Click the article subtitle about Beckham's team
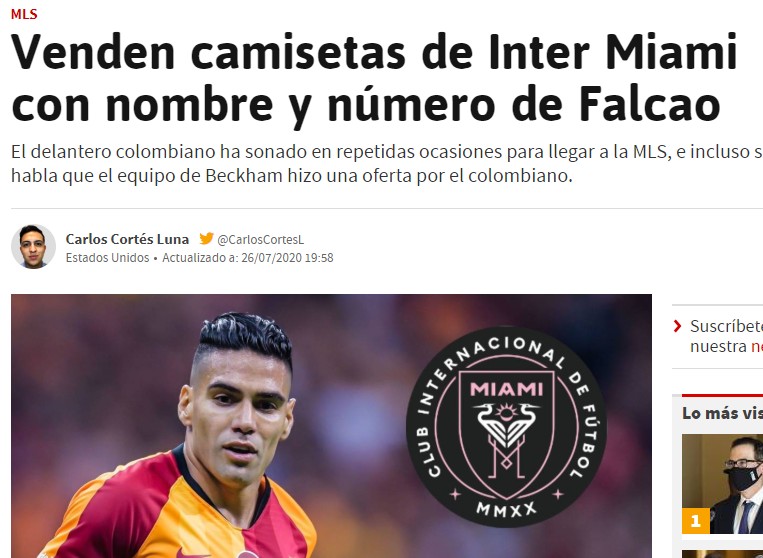763x558 pixels. coord(387,163)
